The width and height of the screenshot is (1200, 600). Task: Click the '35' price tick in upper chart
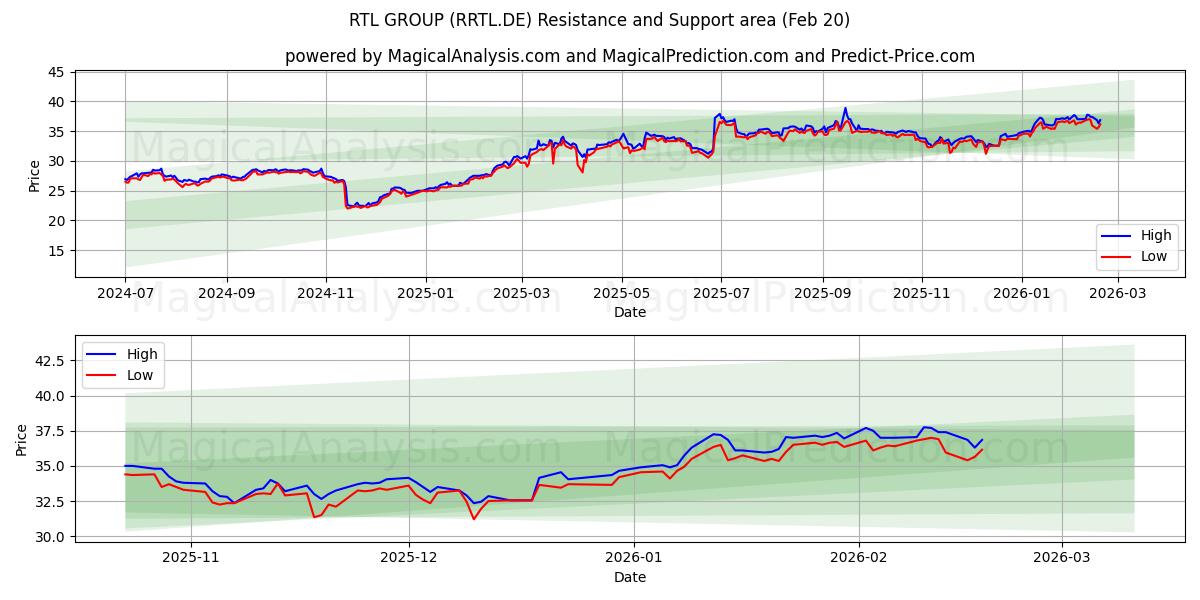[x=57, y=132]
